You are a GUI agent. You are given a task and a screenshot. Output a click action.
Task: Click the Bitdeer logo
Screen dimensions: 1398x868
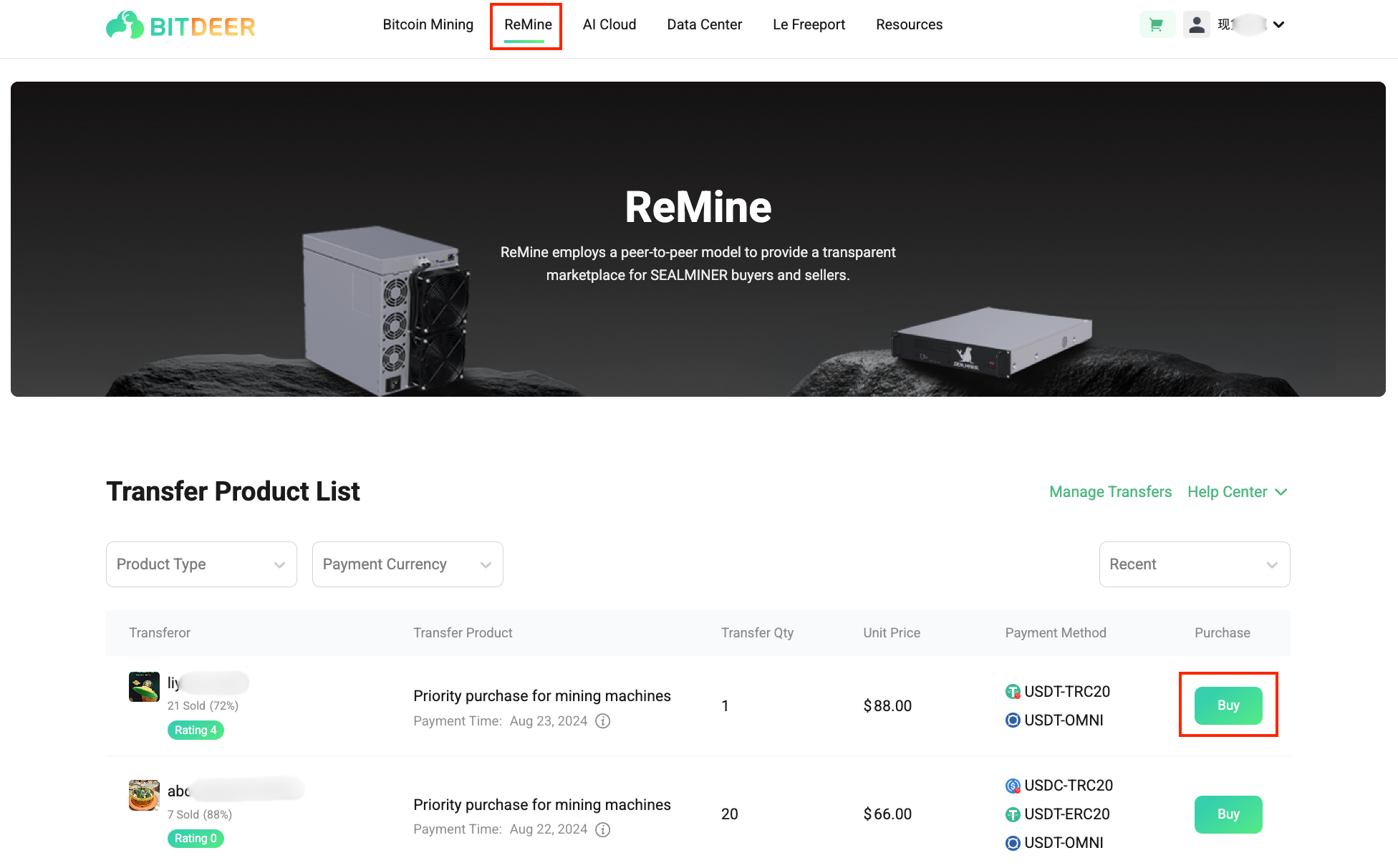(x=180, y=26)
